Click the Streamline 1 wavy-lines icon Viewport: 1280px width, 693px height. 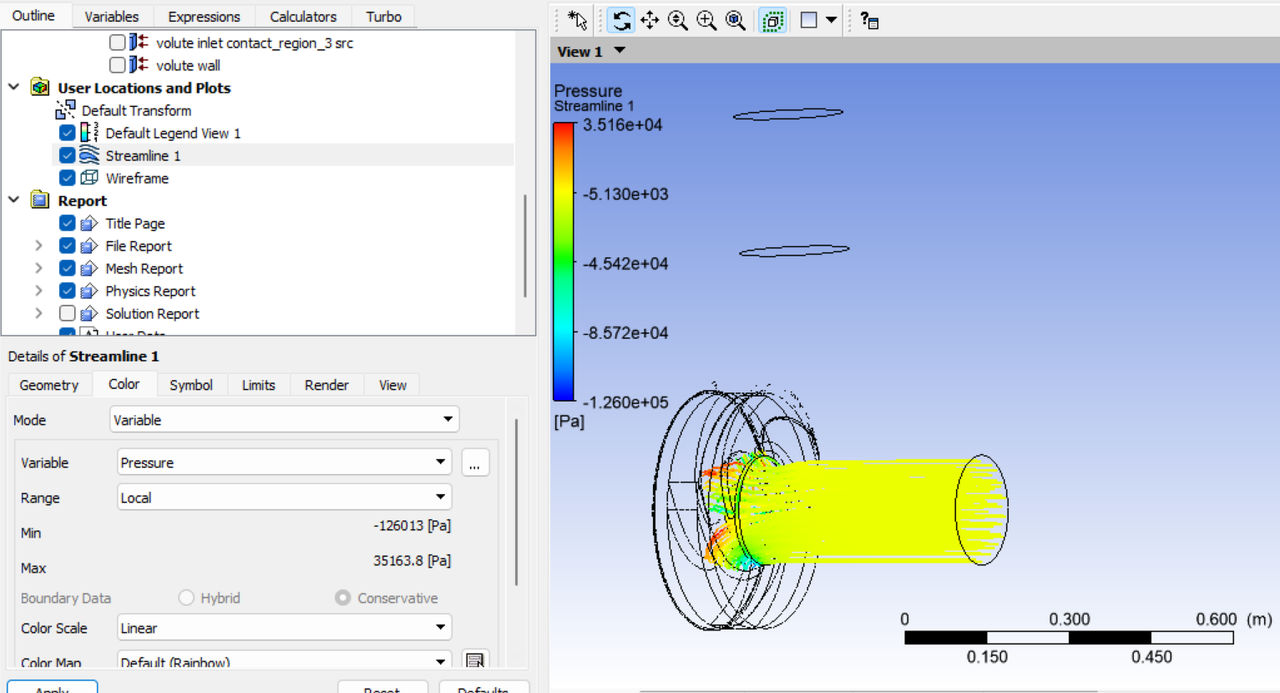coord(89,155)
